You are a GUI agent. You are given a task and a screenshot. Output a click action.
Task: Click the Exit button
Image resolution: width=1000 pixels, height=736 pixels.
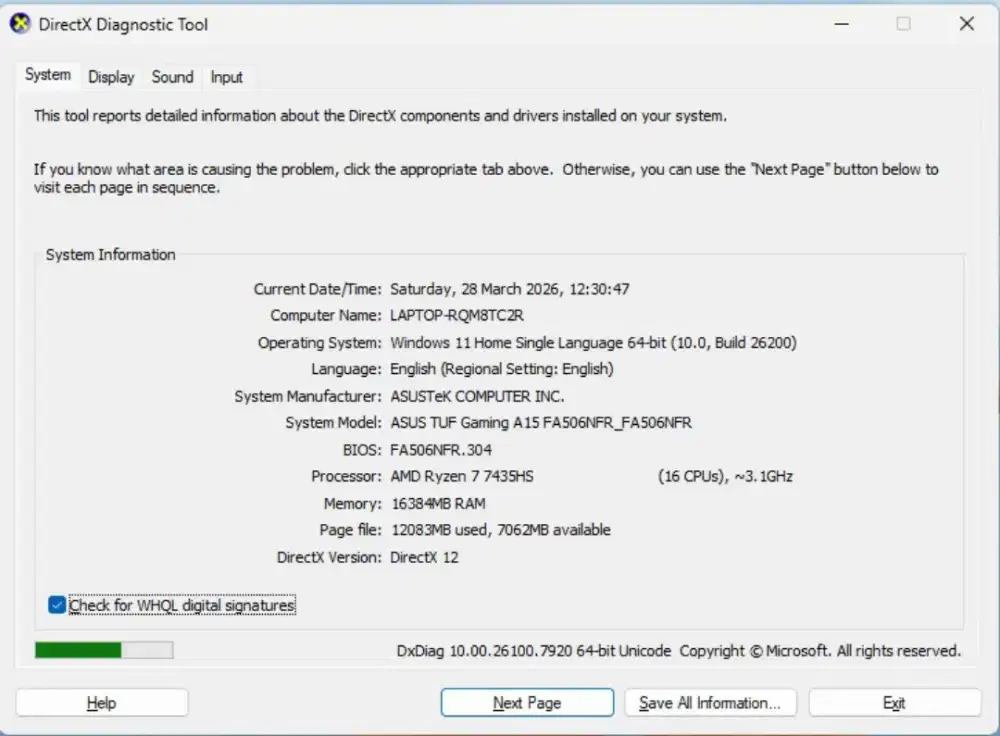[x=894, y=702]
